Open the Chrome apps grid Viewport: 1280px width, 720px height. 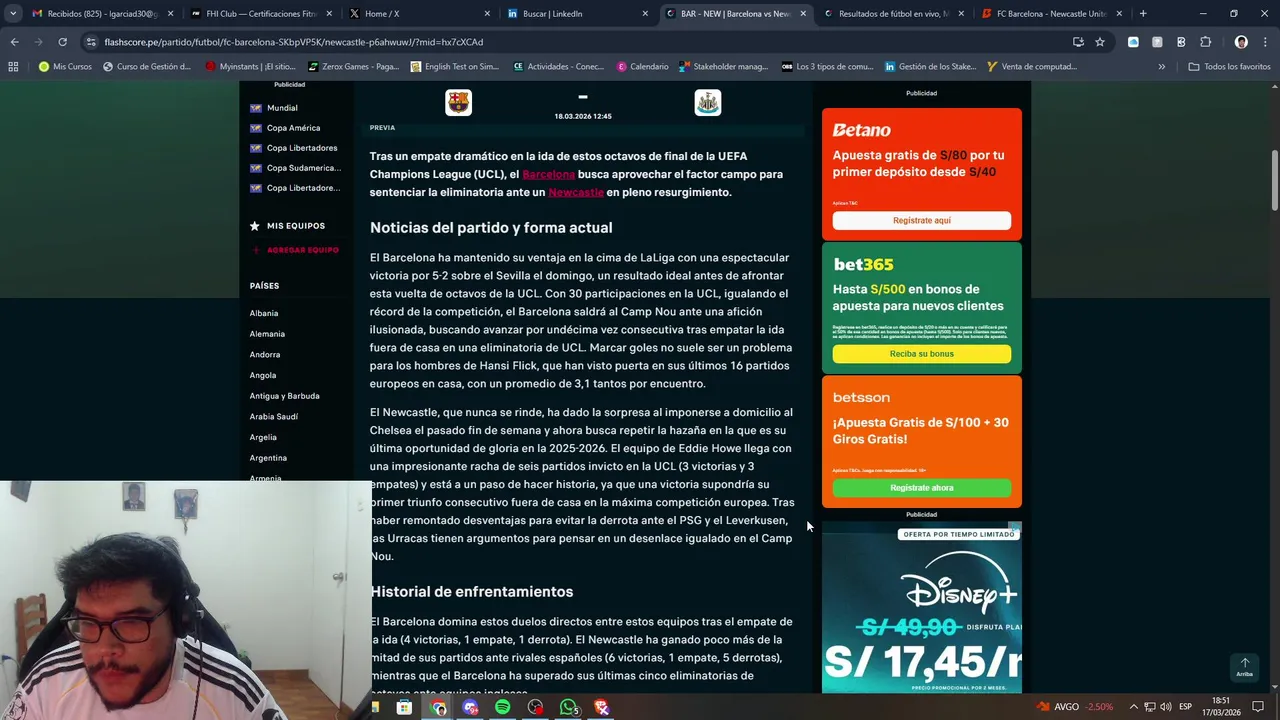point(13,66)
